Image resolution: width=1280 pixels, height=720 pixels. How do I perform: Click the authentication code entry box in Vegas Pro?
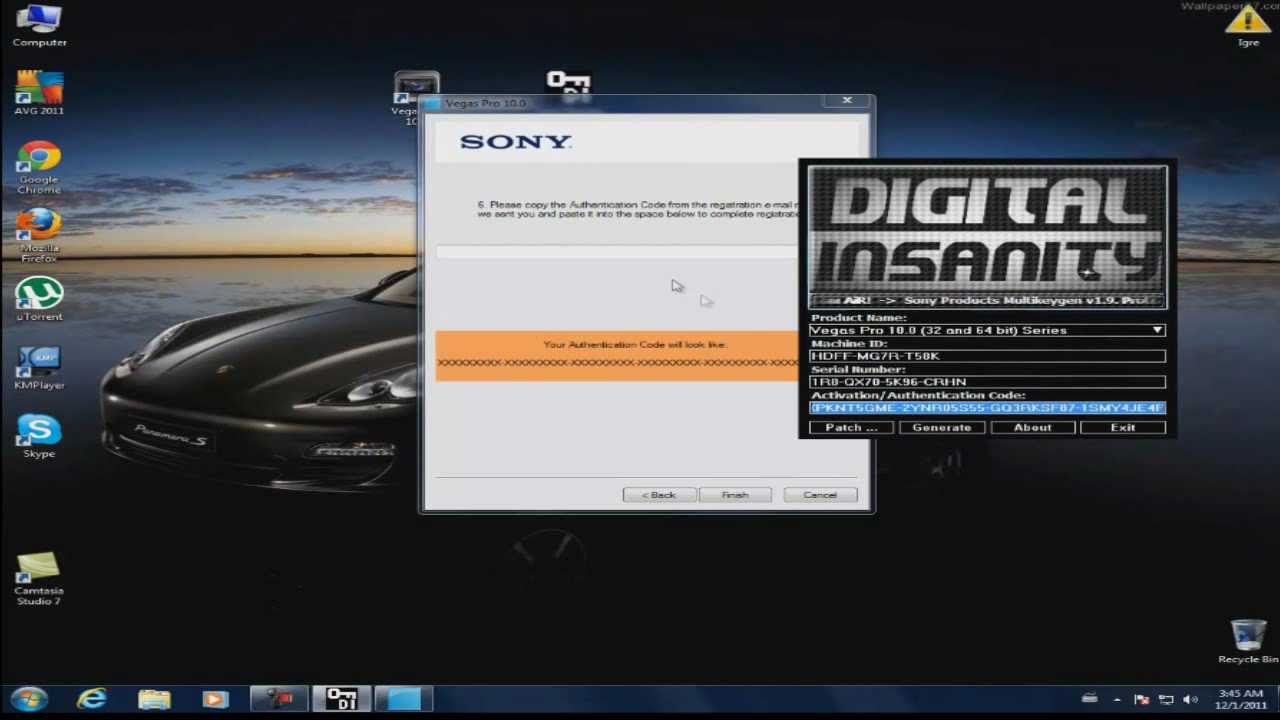point(616,252)
